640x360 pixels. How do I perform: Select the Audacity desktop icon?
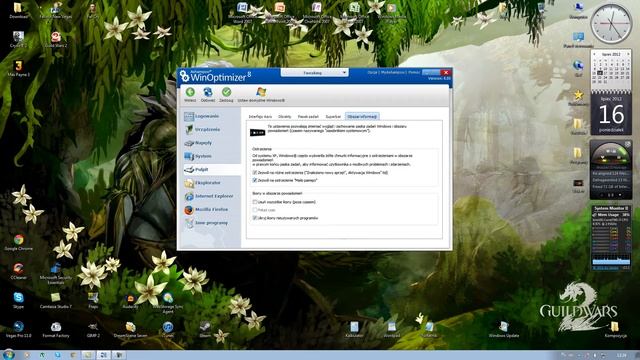130,301
